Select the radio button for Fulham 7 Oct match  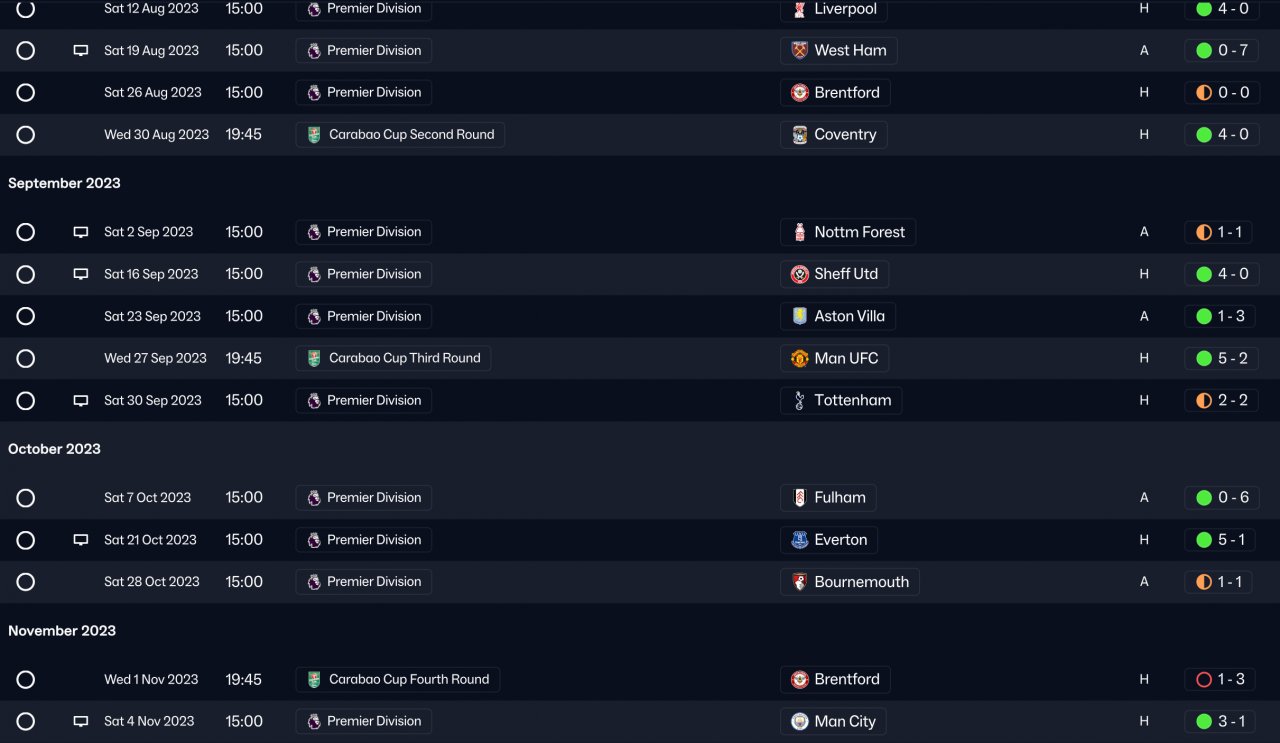coord(26,498)
